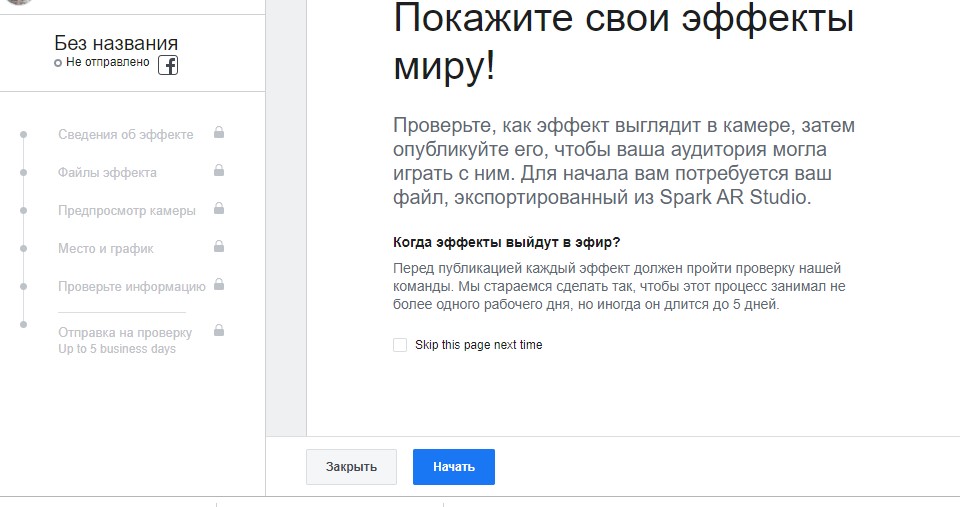Image resolution: width=960 pixels, height=507 pixels.
Task: Select the Файлы эффекта step
Action: pos(107,173)
